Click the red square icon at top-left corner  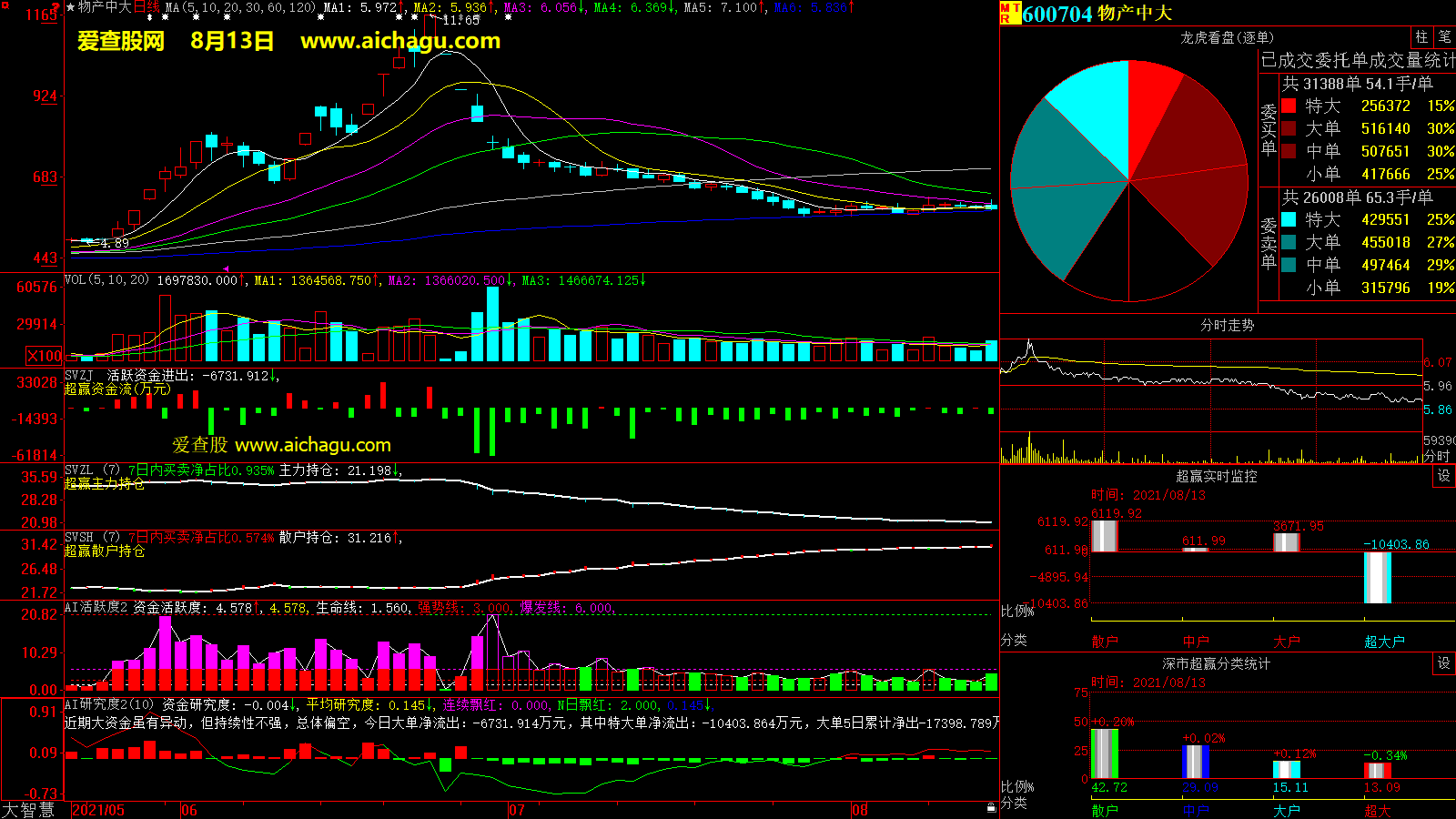click(5, 6)
